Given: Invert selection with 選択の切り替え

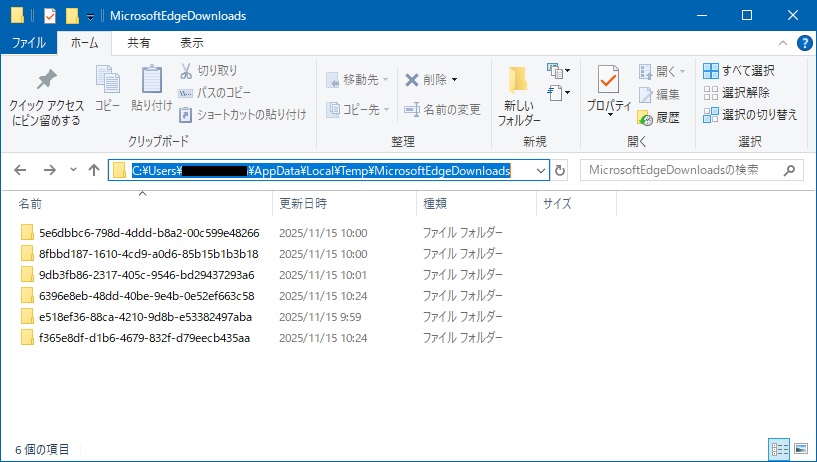Looking at the screenshot, I should (x=710, y=115).
